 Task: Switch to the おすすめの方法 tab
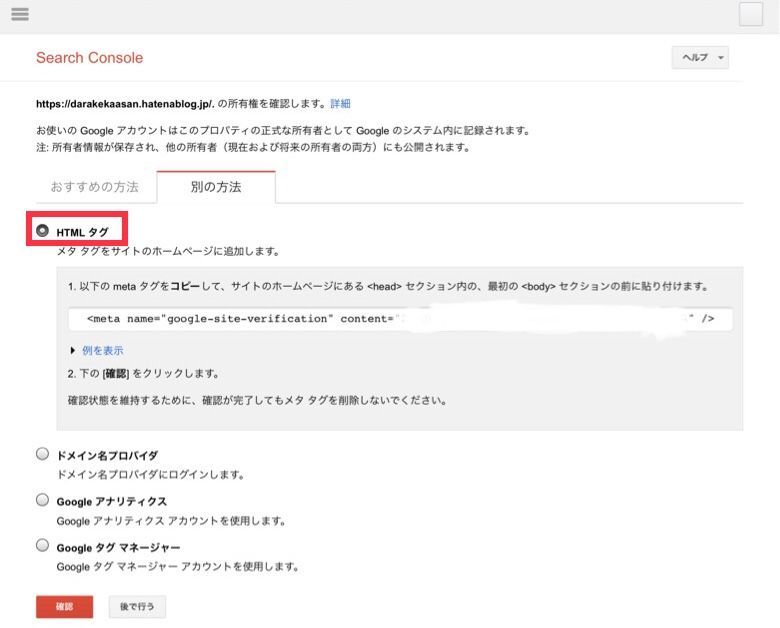click(95, 187)
